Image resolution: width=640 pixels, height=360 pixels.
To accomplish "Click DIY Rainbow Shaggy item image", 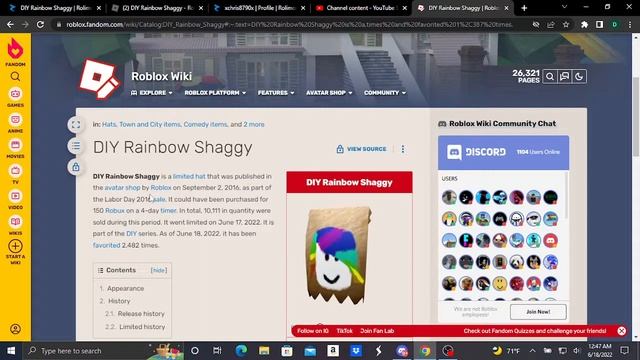I will tap(338, 256).
